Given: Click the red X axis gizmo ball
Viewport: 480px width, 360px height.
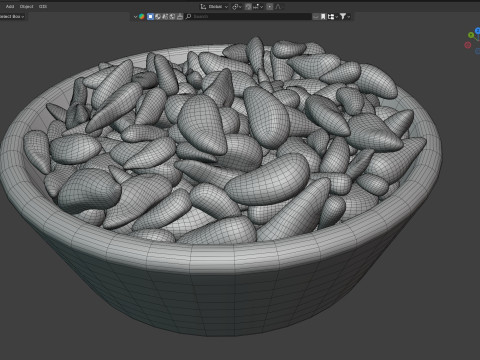Looking at the screenshot, I should click(468, 45).
